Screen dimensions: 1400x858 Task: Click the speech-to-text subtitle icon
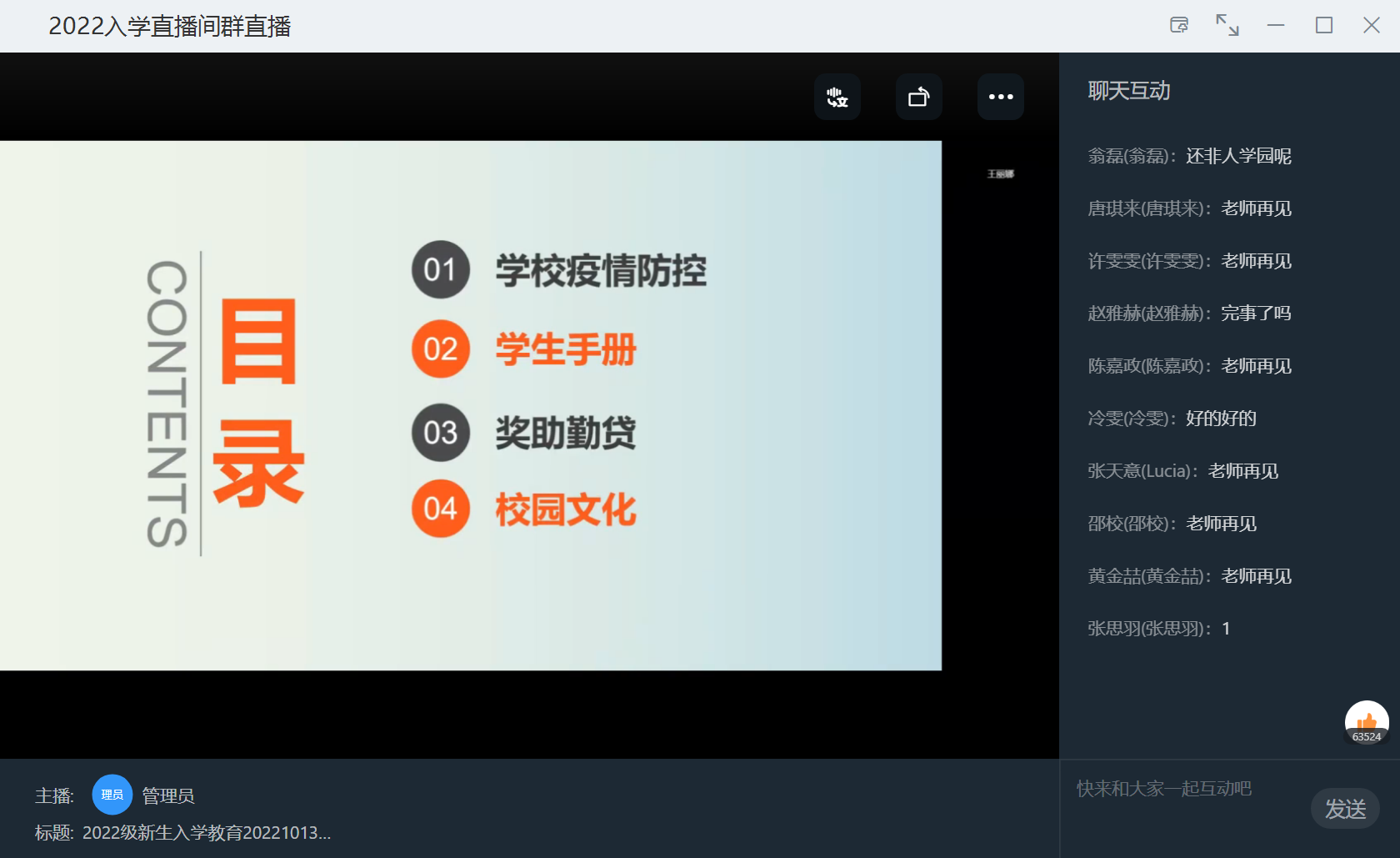[837, 97]
